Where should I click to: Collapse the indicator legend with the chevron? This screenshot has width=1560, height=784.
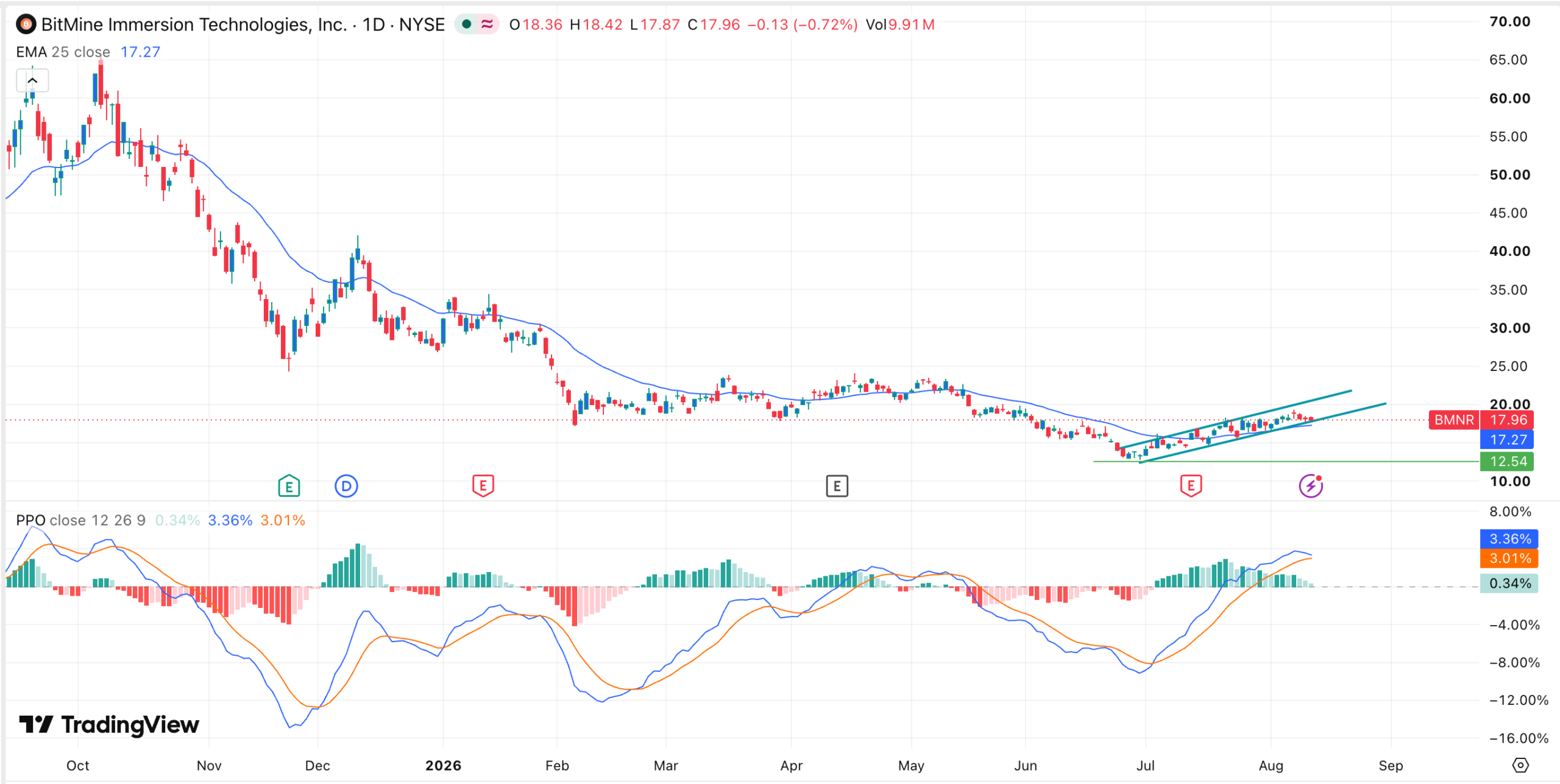point(32,80)
